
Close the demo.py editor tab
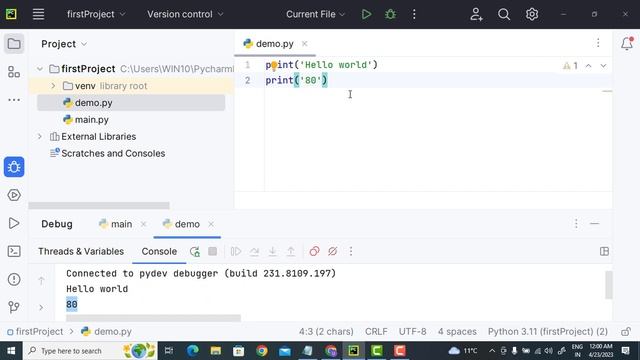(x=304, y=44)
